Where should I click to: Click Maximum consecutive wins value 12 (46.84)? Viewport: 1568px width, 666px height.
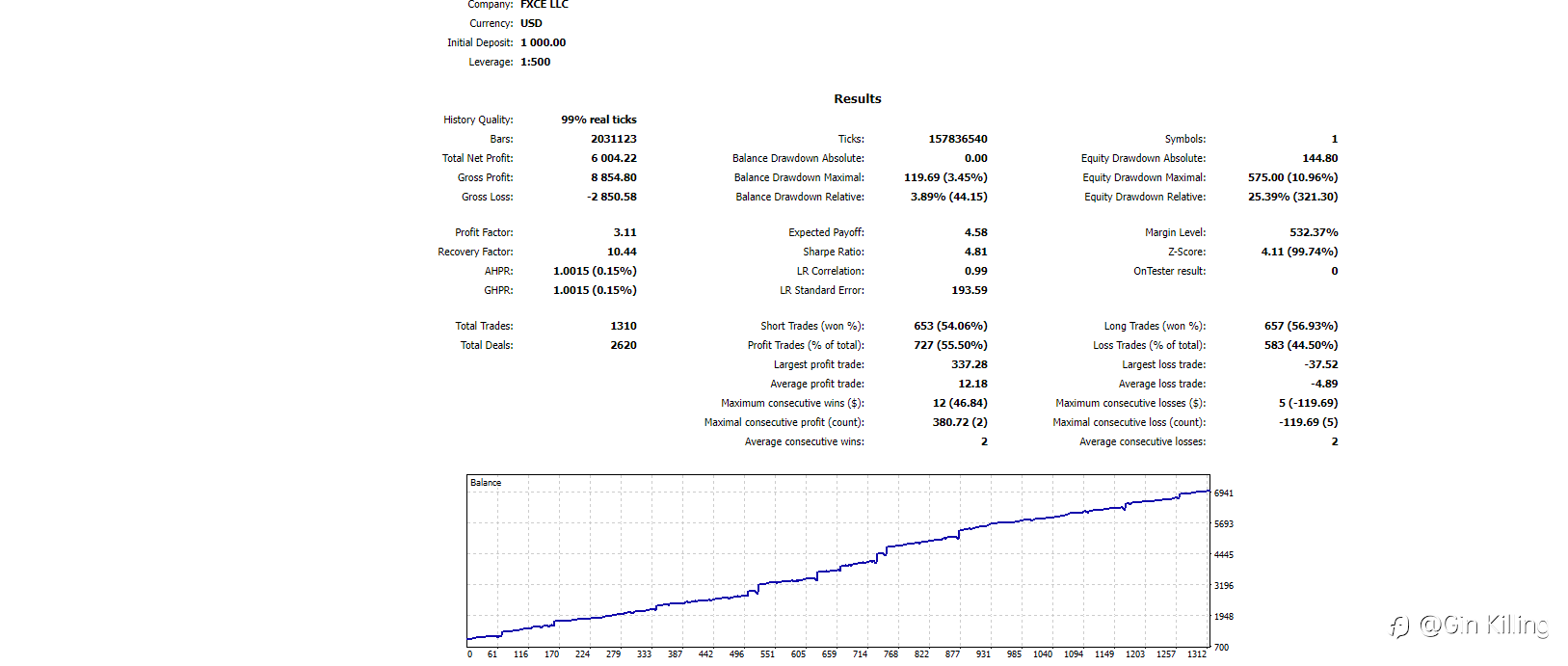(x=960, y=403)
